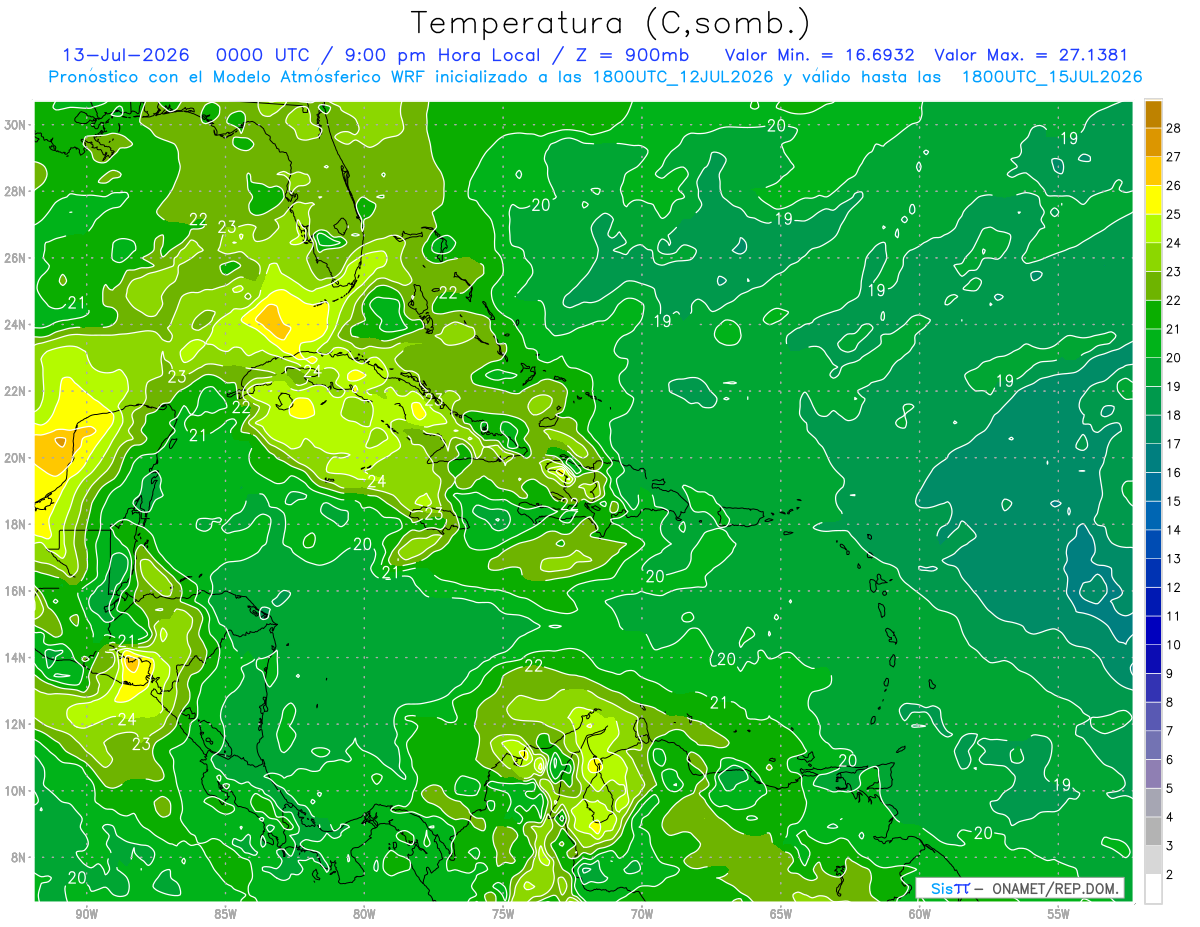Viewport: 1200px width, 927px height.
Task: Click the 55W longitude axis label
Action: click(1059, 914)
